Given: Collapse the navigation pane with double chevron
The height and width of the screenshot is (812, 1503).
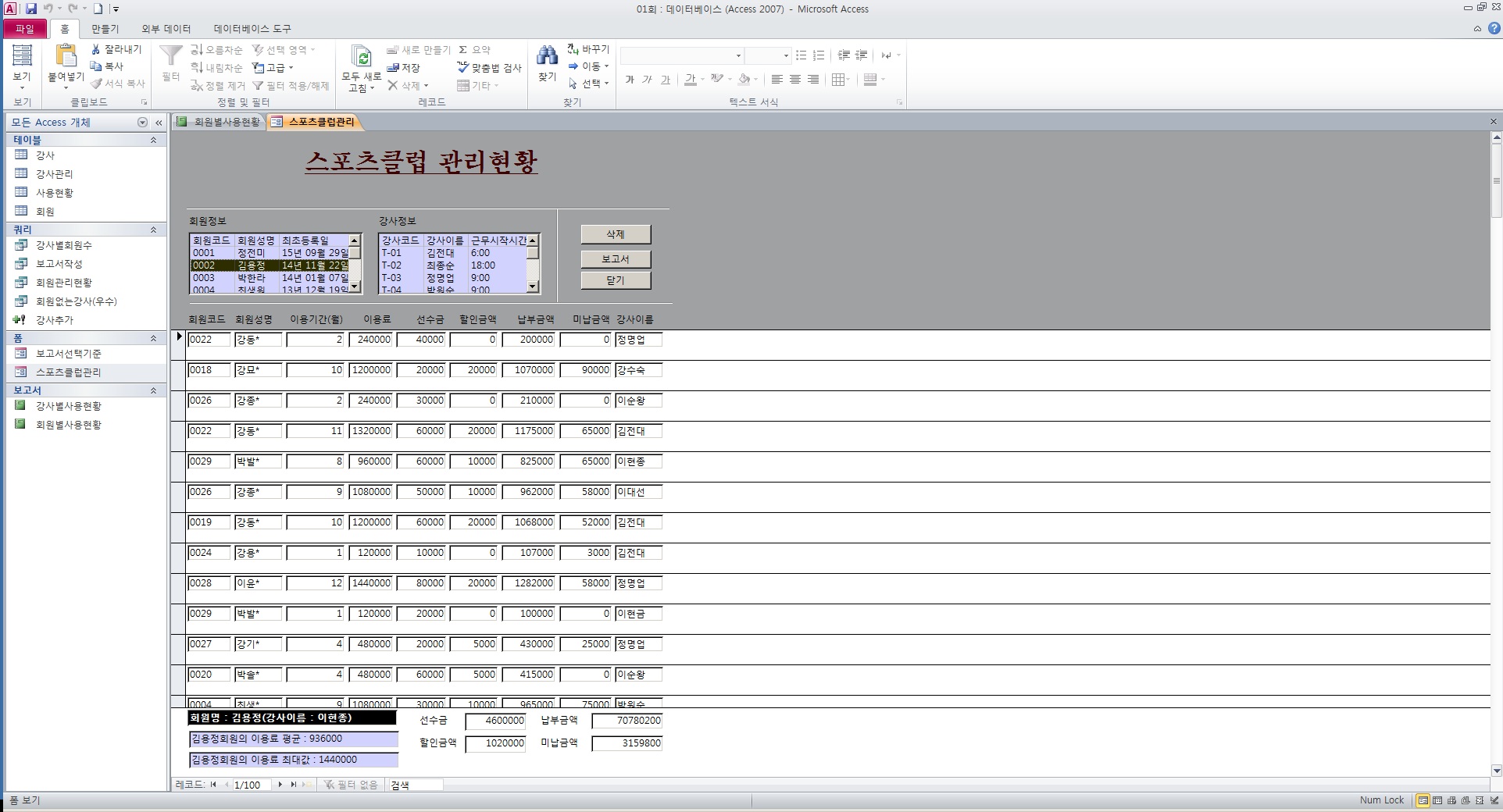Looking at the screenshot, I should click(159, 123).
